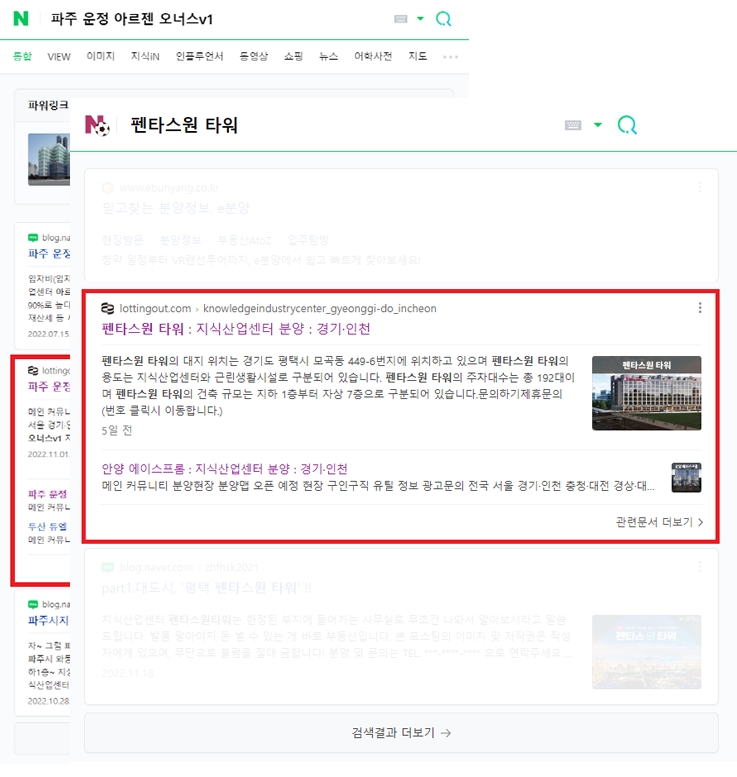Image resolution: width=737 pixels, height=777 pixels.
Task: Open the blog.naver.com zhfhsk2021 source link
Action: pos(189,567)
